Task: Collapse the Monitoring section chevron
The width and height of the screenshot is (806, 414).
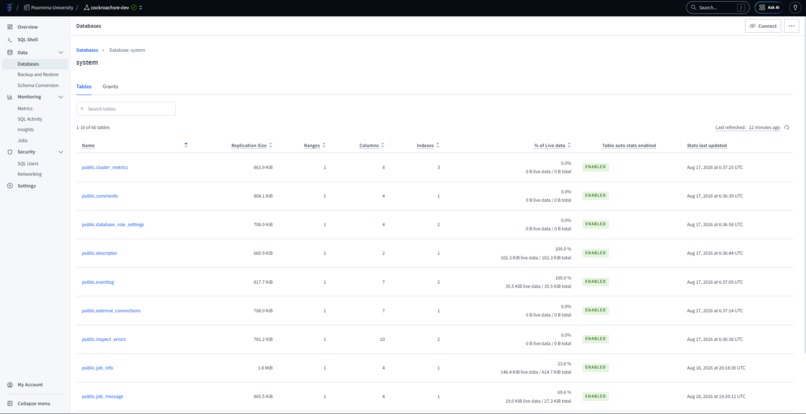Action: (x=61, y=97)
